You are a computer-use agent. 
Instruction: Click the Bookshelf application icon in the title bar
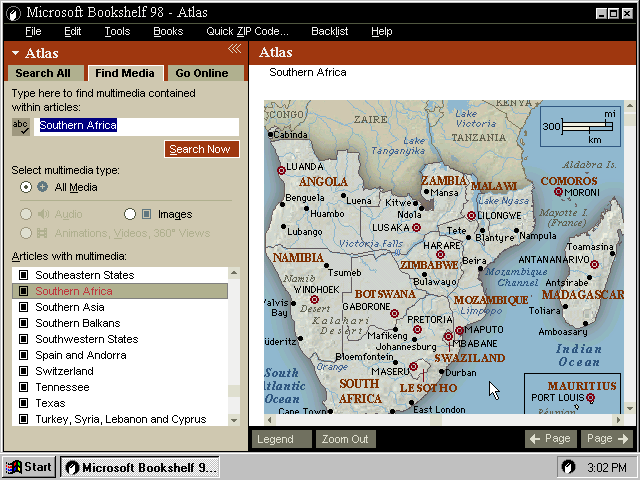click(11, 13)
